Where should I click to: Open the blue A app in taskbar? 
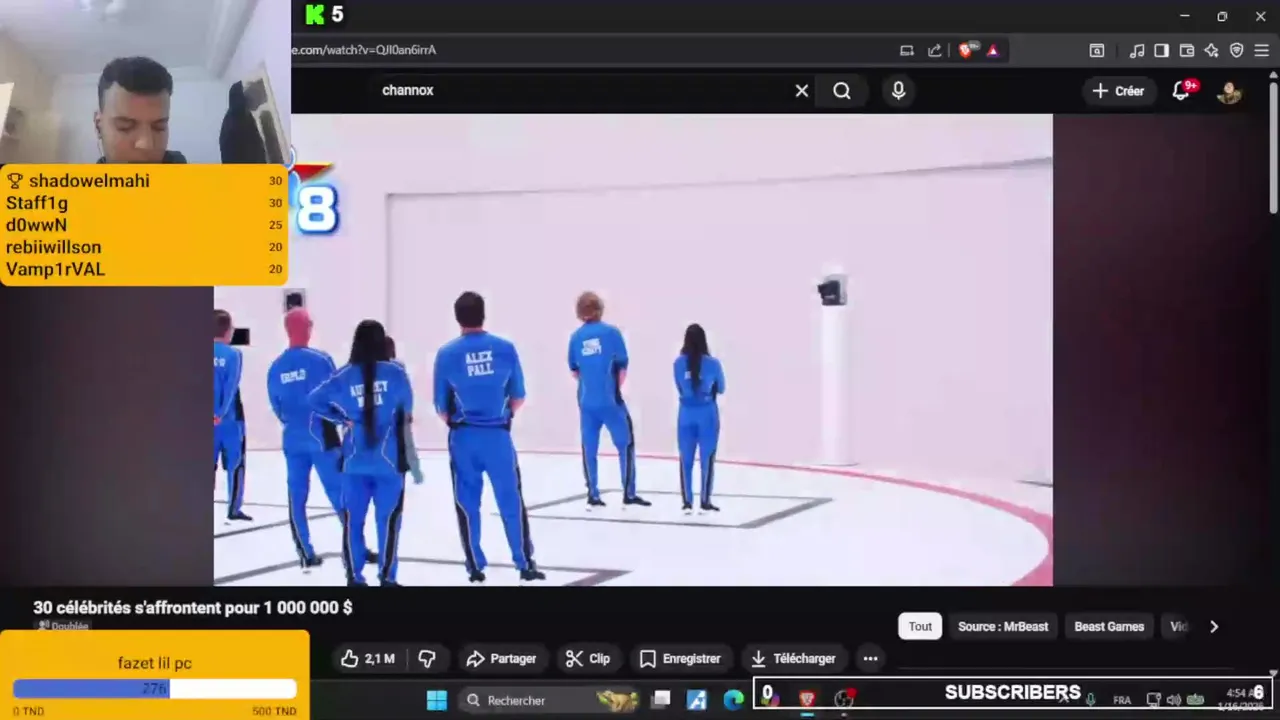[697, 701]
